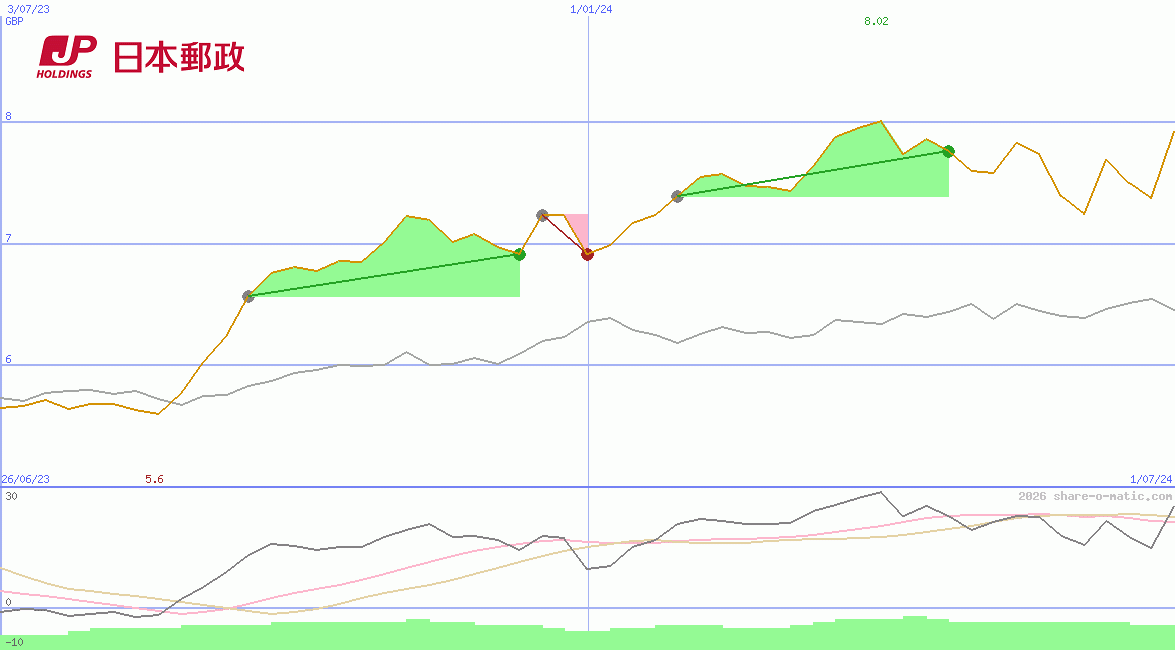Screen dimensions: 1175x650
Task: Click the 1/01/24 date label
Action: click(591, 9)
